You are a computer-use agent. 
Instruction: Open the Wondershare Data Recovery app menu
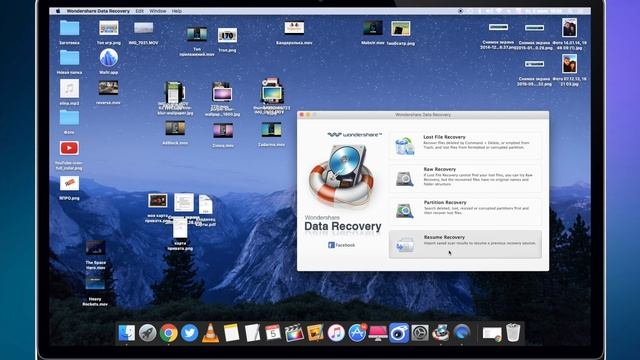[98, 11]
